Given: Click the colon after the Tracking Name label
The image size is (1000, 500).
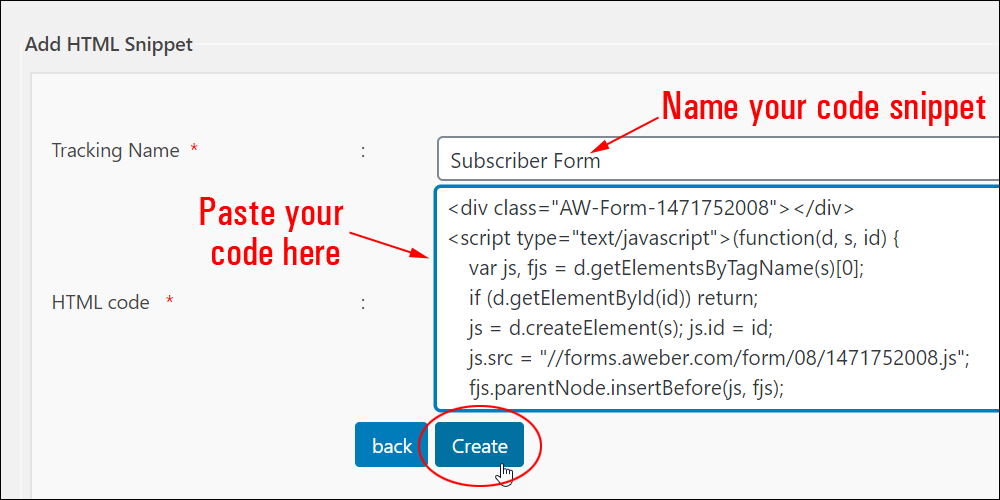Looking at the screenshot, I should pyautogui.click(x=363, y=151).
